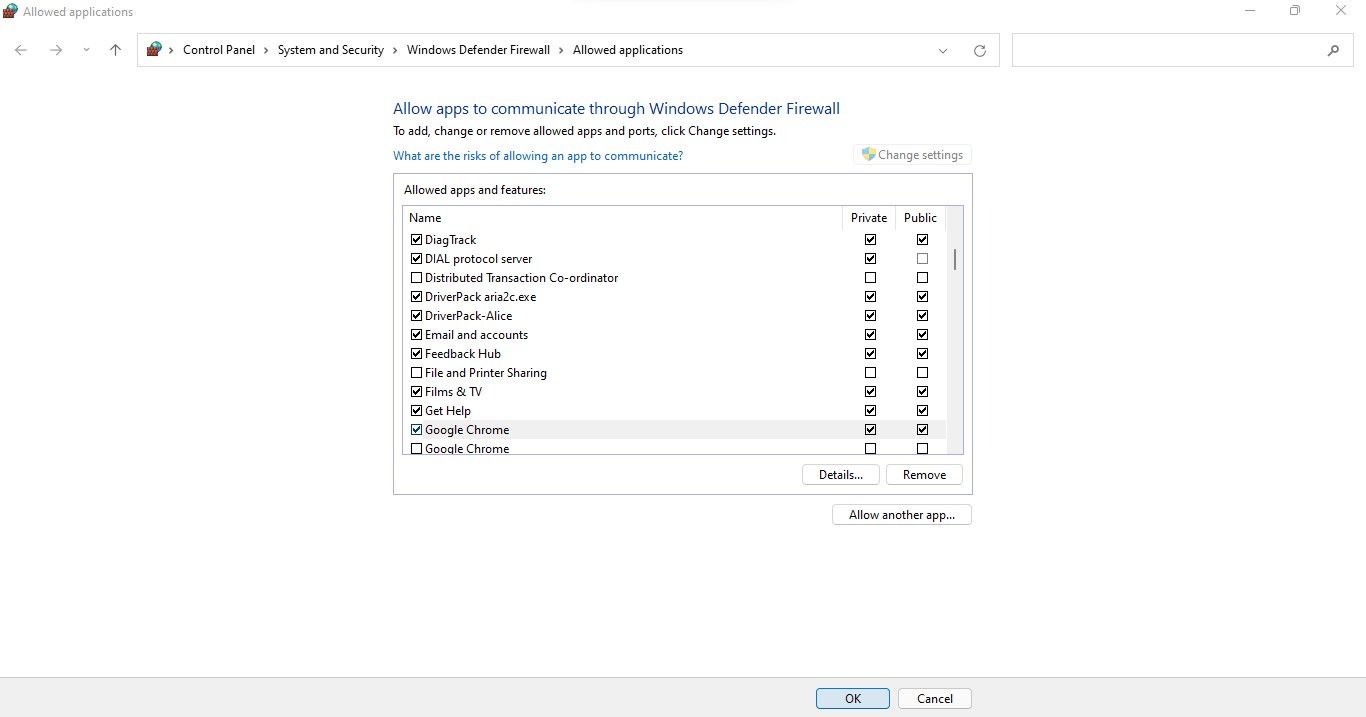The height and width of the screenshot is (717, 1366).
Task: Click the search magnifier icon
Action: [1334, 49]
